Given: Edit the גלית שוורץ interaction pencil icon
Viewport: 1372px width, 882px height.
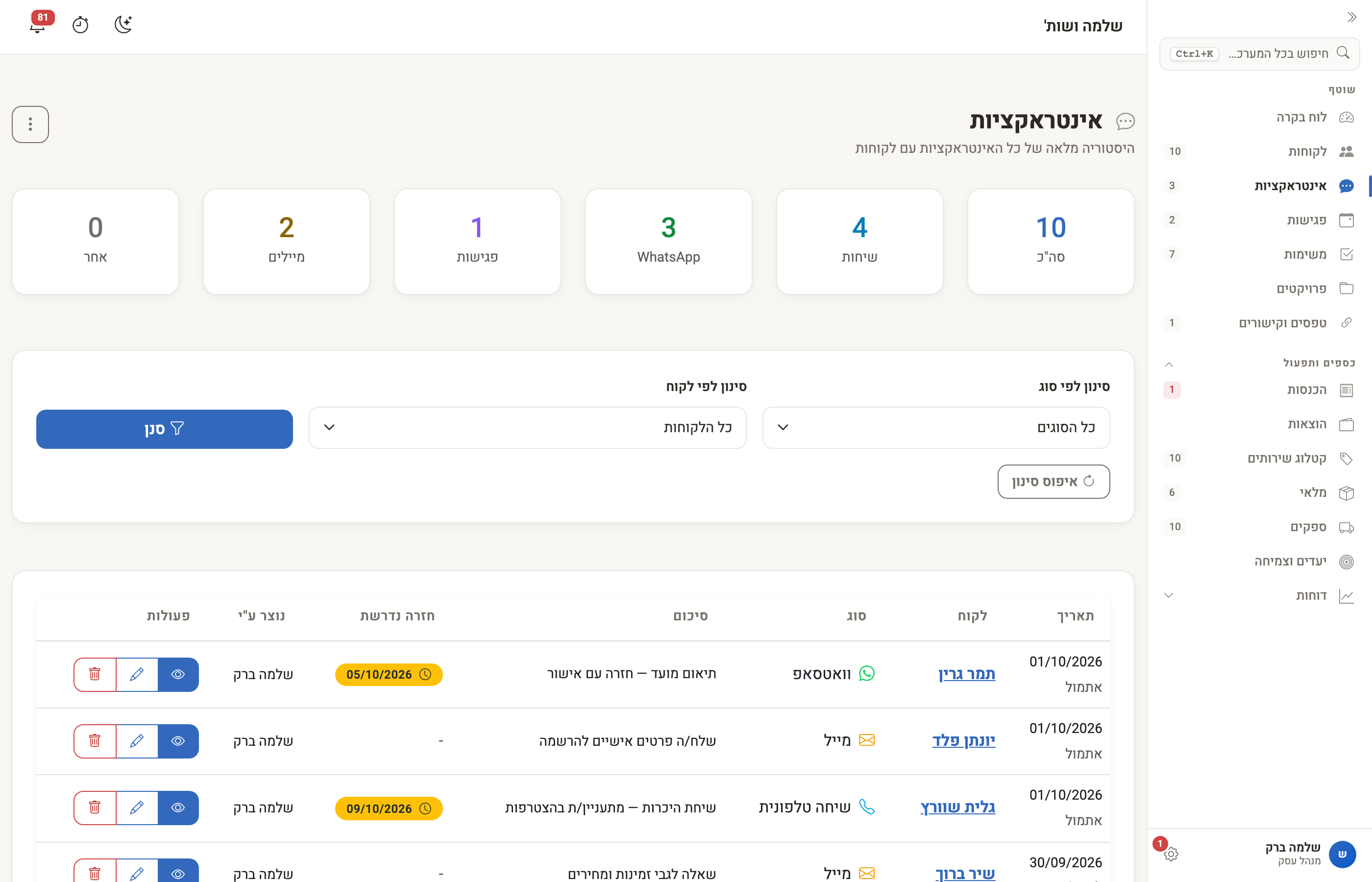Looking at the screenshot, I should click(x=137, y=808).
